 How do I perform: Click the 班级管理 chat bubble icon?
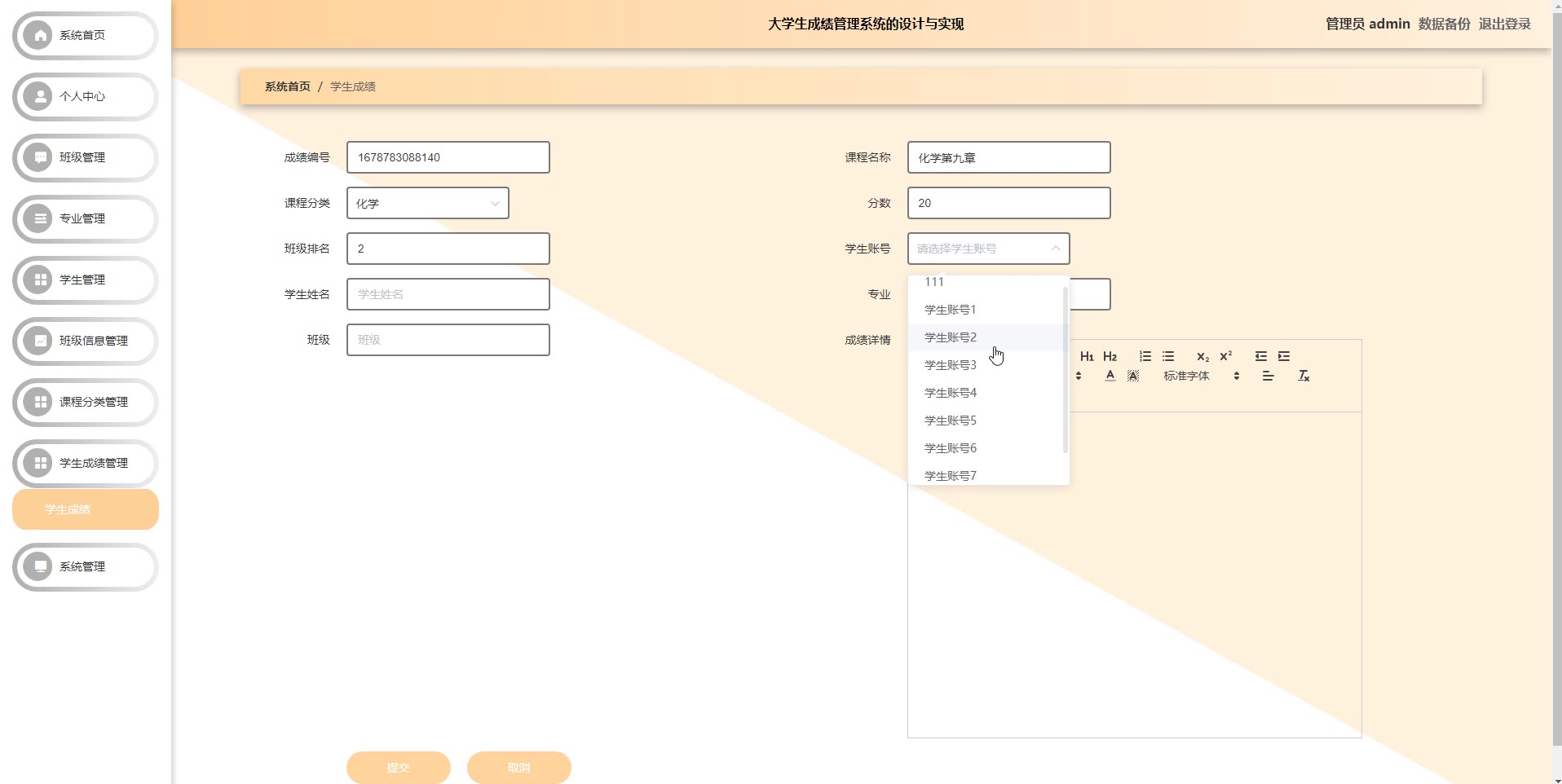coord(38,157)
